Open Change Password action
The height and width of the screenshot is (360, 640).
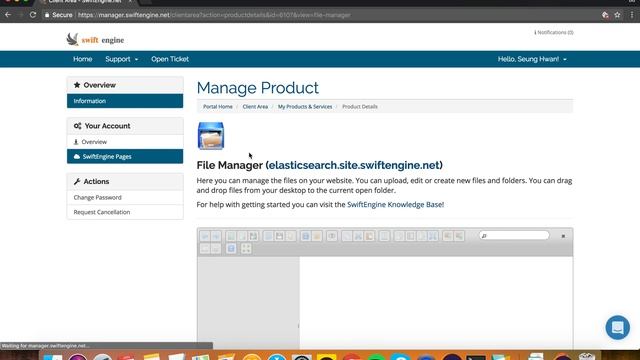(x=125, y=197)
